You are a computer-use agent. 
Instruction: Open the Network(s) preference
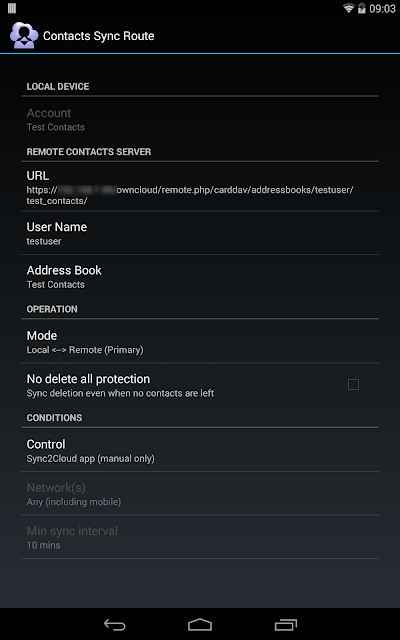click(x=200, y=493)
